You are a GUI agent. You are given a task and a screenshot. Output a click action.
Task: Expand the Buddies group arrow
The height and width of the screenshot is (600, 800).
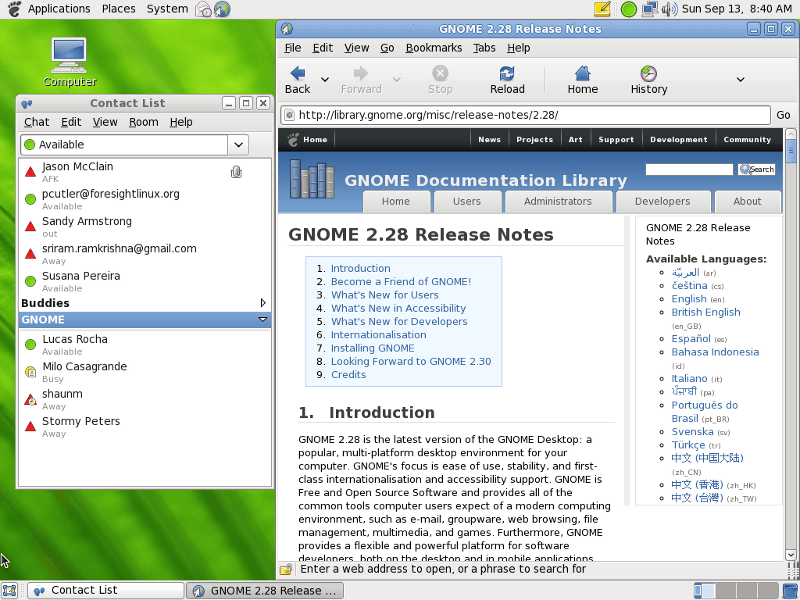262,302
